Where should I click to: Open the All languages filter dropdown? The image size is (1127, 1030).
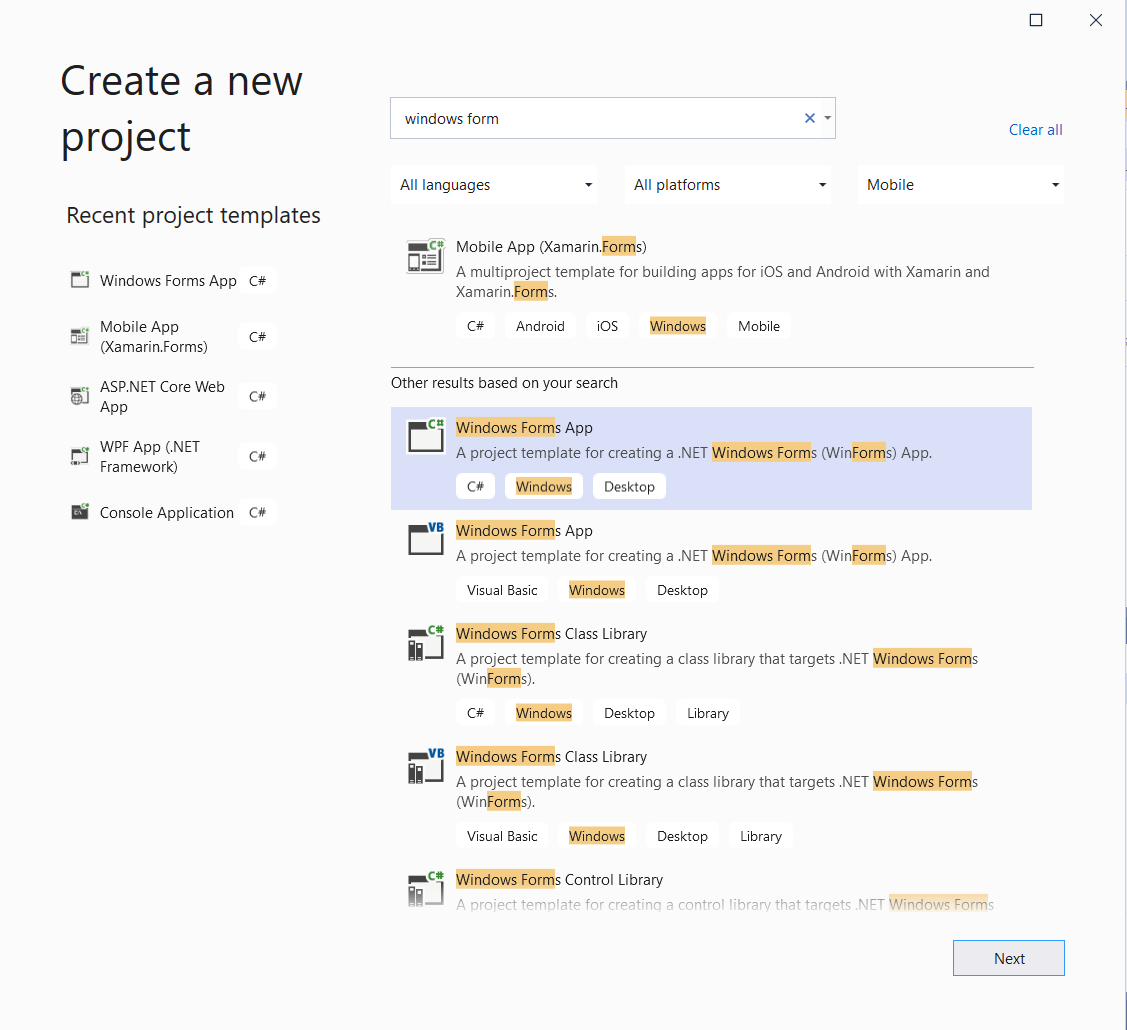(x=494, y=185)
